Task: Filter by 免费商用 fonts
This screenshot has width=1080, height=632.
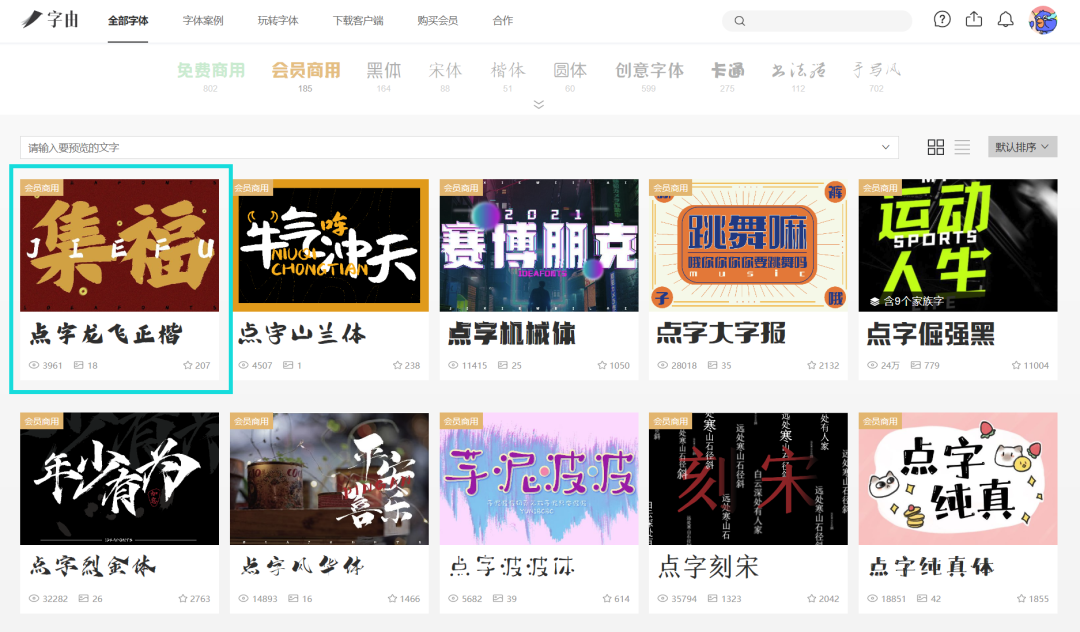Action: (x=210, y=71)
